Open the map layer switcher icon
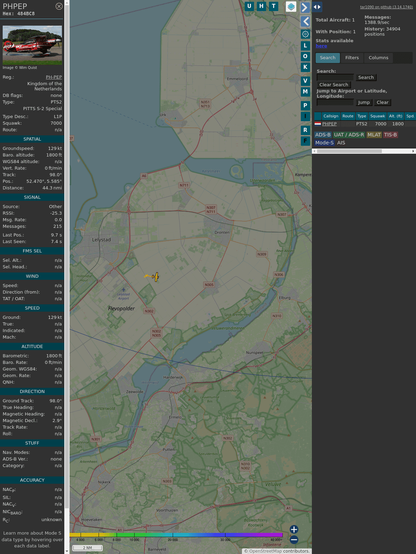Screen dimensions: 416x554 click(291, 6)
